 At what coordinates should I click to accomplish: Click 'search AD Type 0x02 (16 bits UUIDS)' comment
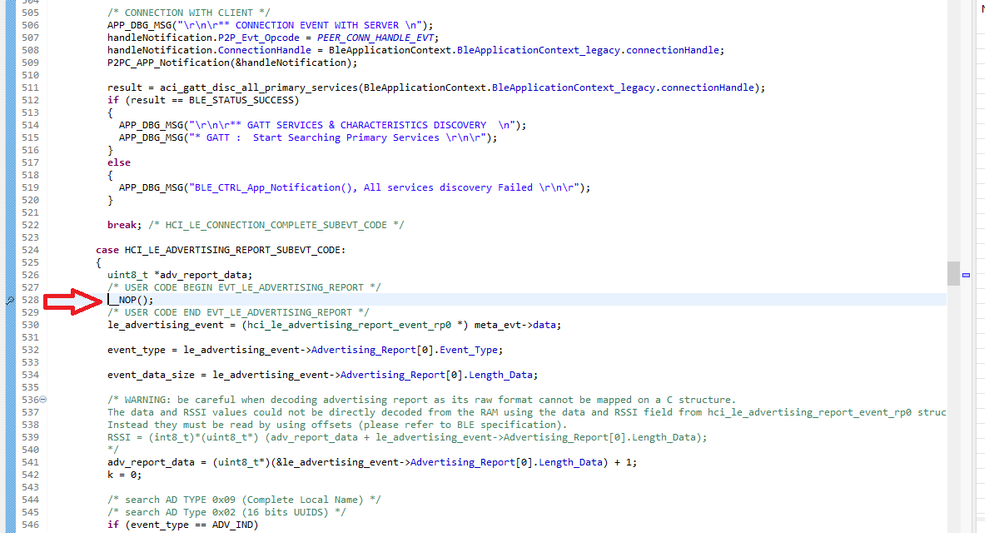point(226,512)
